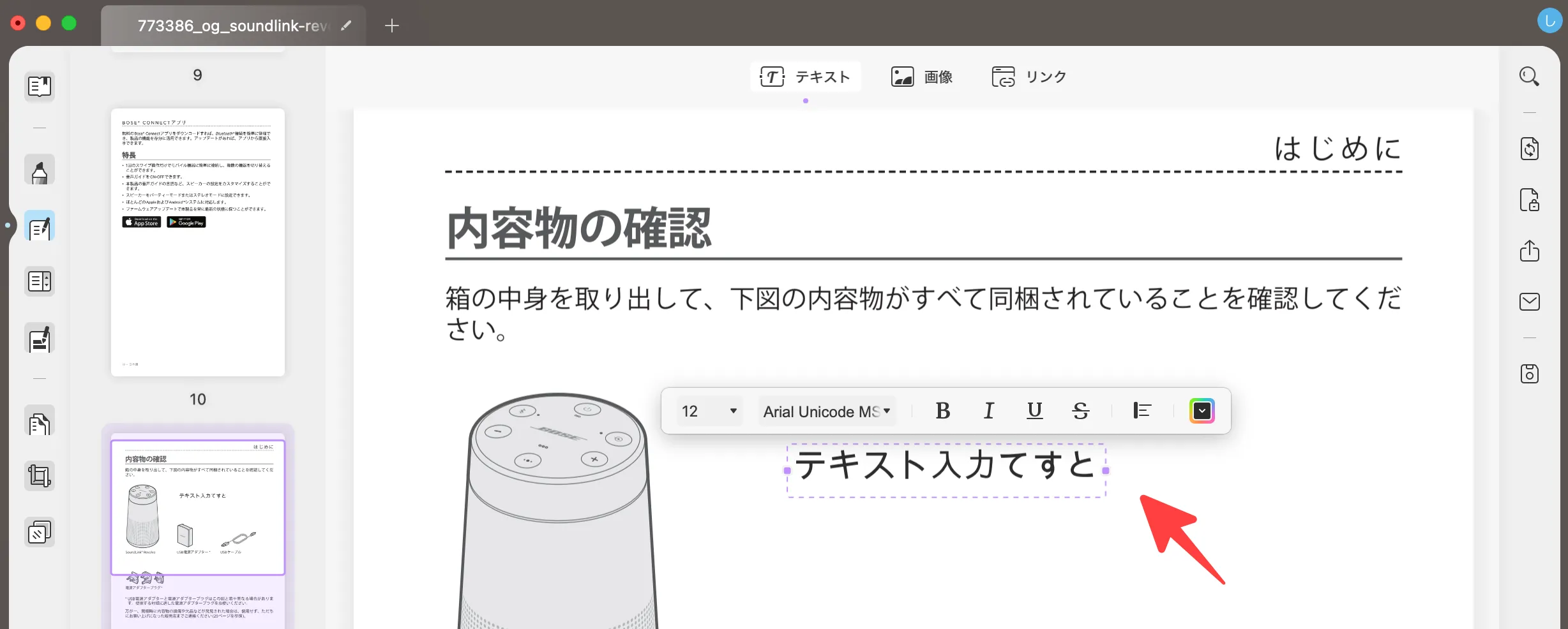Switch to テキスト edit mode
This screenshot has width=1568, height=629.
806,77
